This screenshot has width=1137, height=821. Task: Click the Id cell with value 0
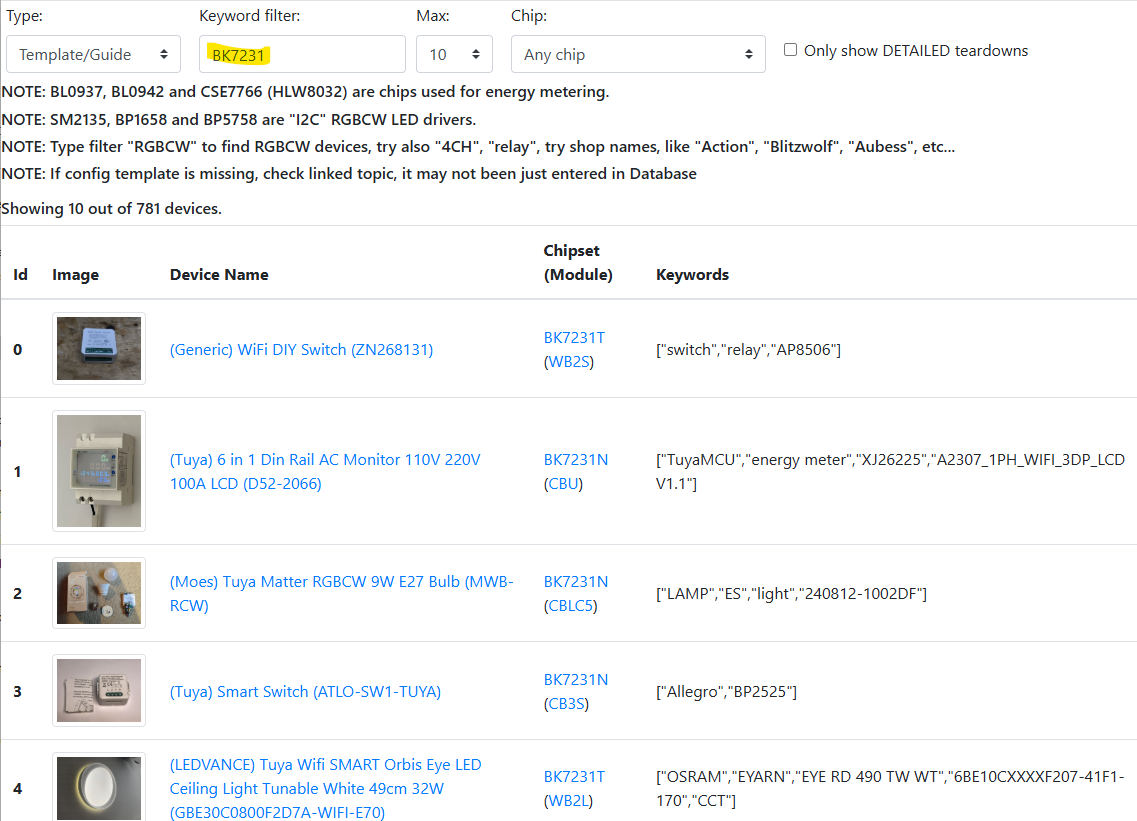pos(17,350)
